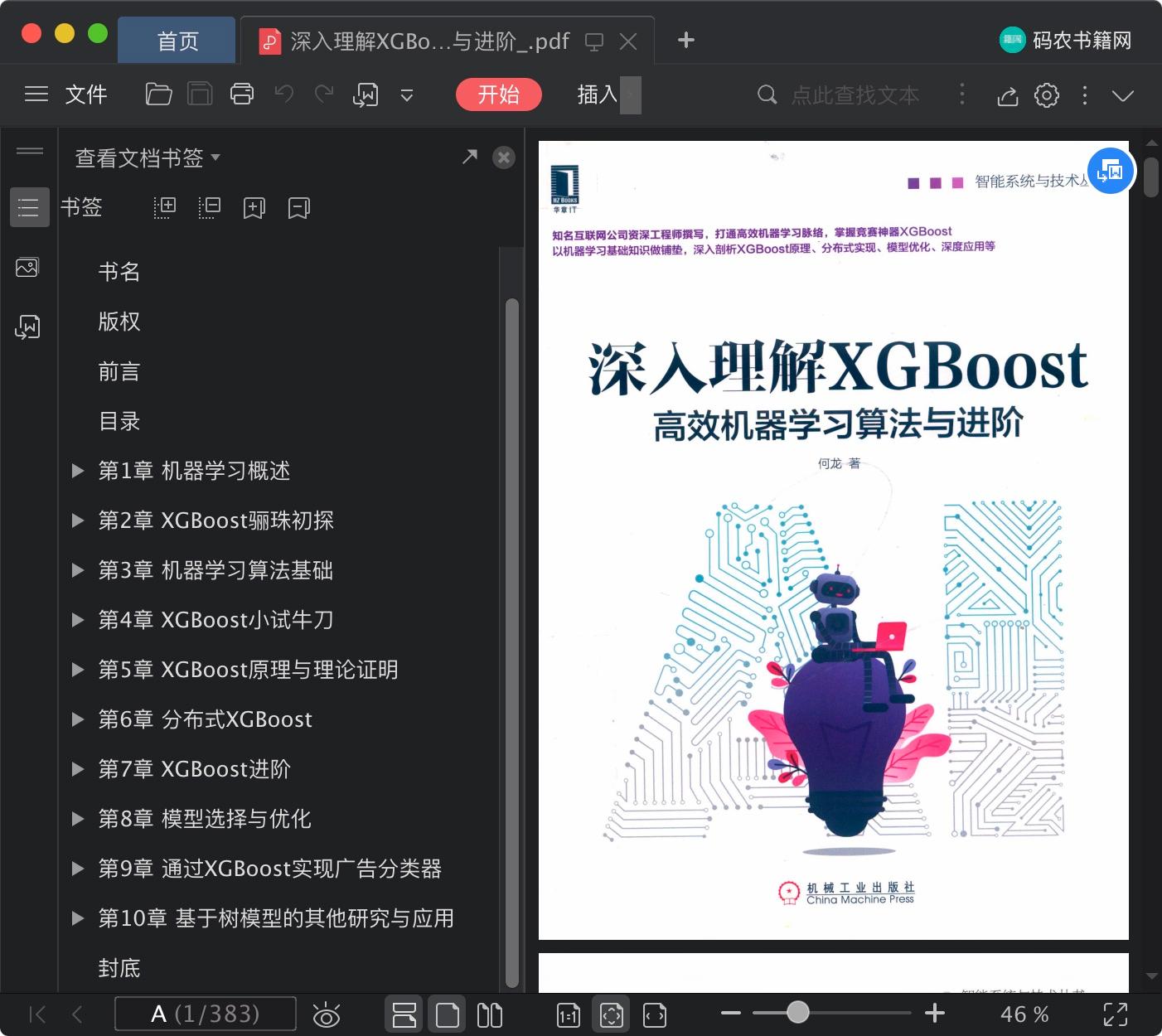Screen dimensions: 1162x1036
Task: Open 第10章 基于树模型的其他研究与应用 bookmark
Action: (276, 918)
